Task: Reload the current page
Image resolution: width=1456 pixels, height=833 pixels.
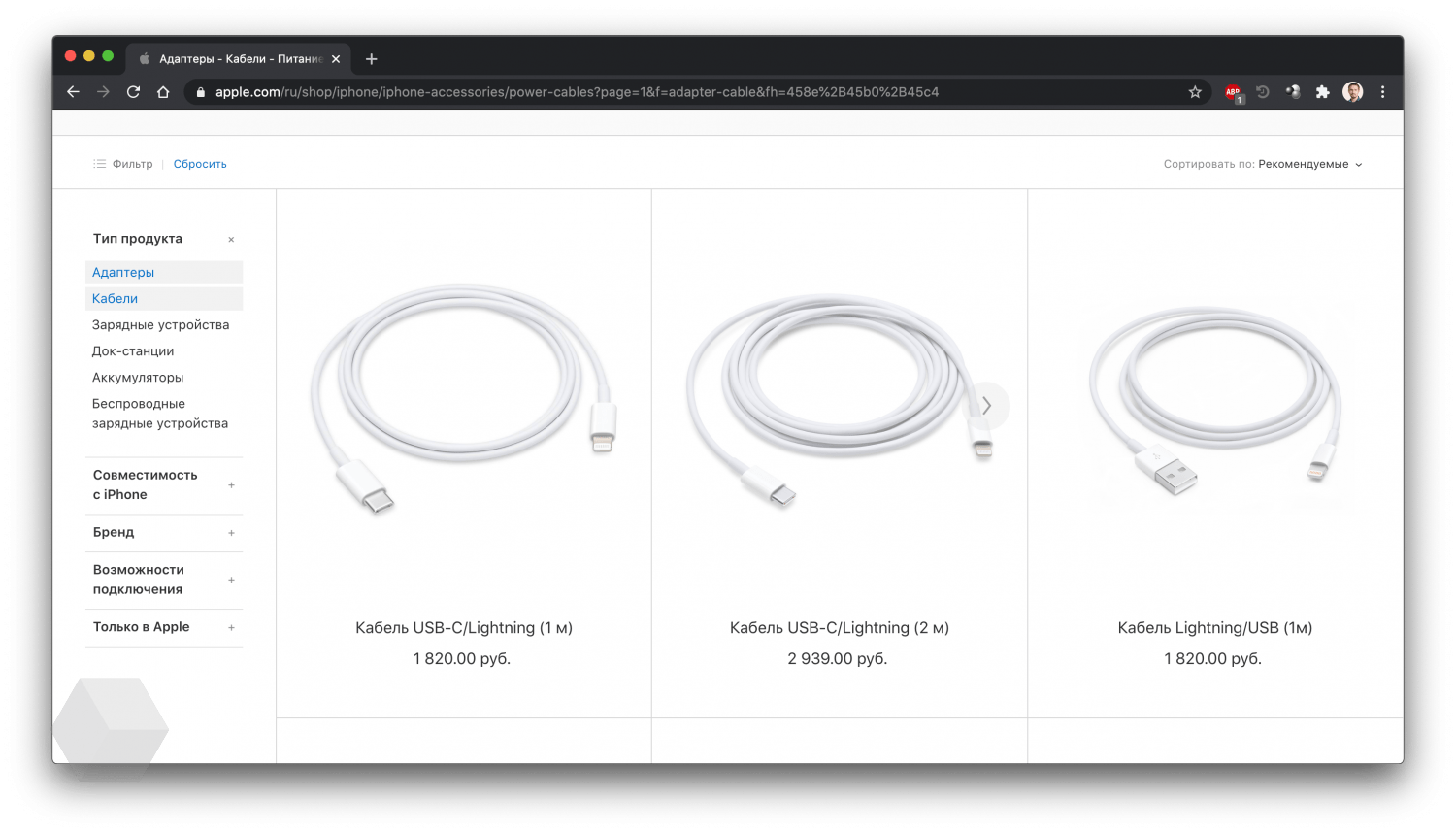Action: point(134,92)
